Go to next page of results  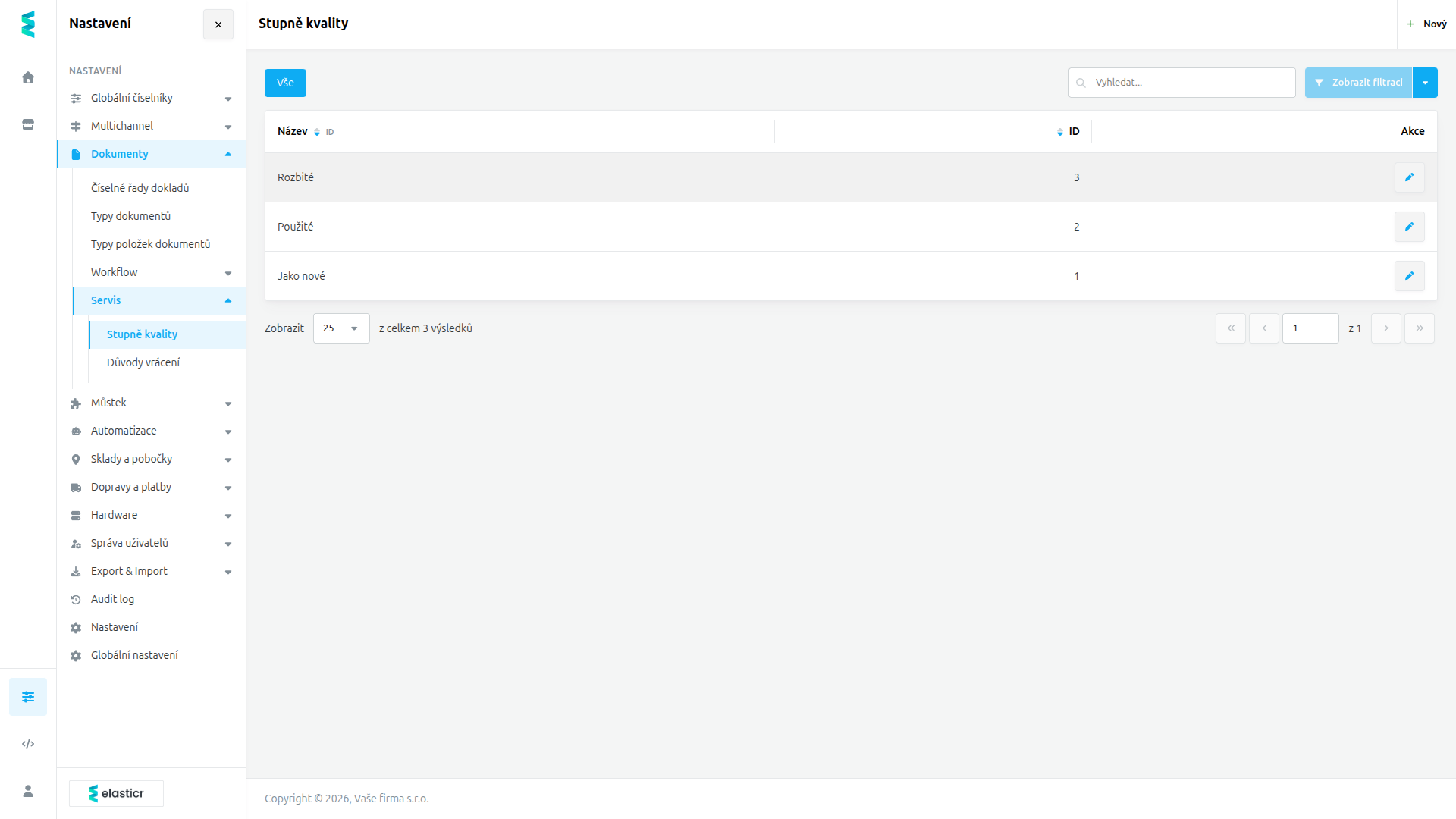click(1386, 328)
